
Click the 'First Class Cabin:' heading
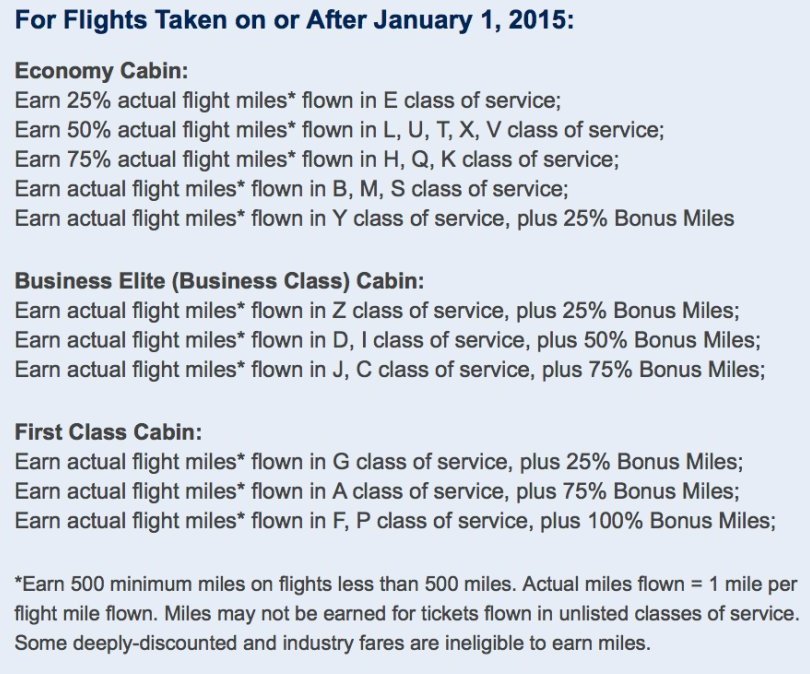pos(108,432)
